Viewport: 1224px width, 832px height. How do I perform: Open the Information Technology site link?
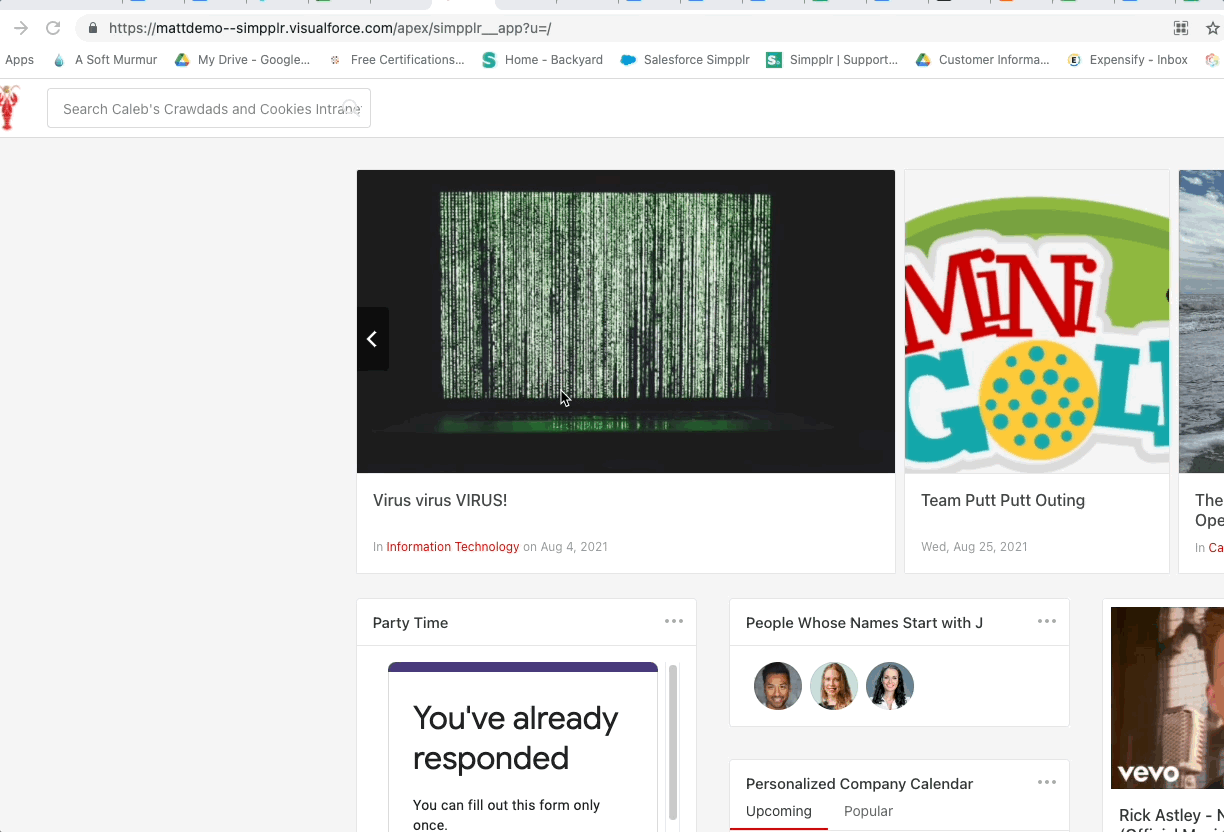pyautogui.click(x=453, y=547)
